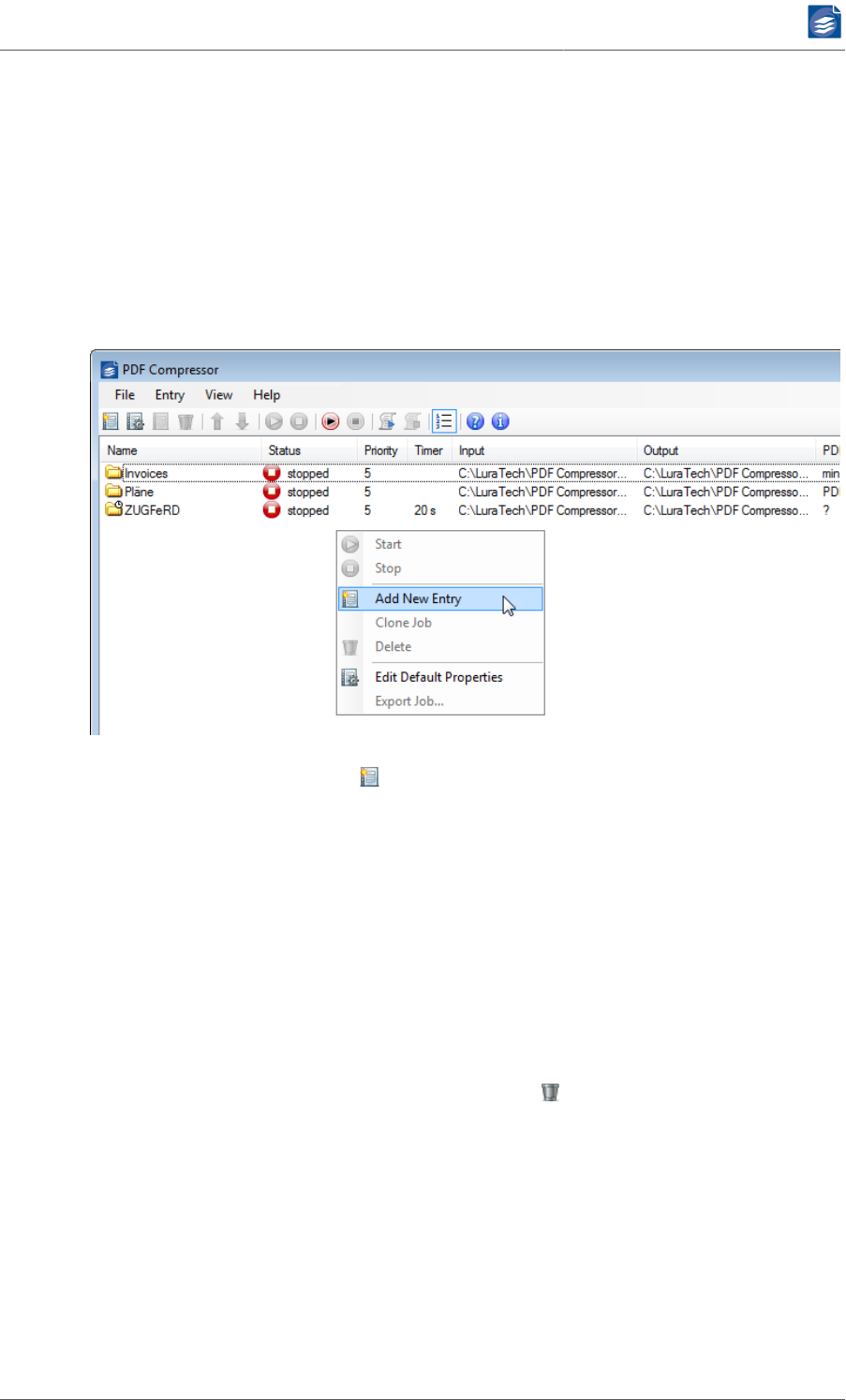Sort by the Priority column header
Image resolution: width=846 pixels, height=1400 pixels.
383,450
